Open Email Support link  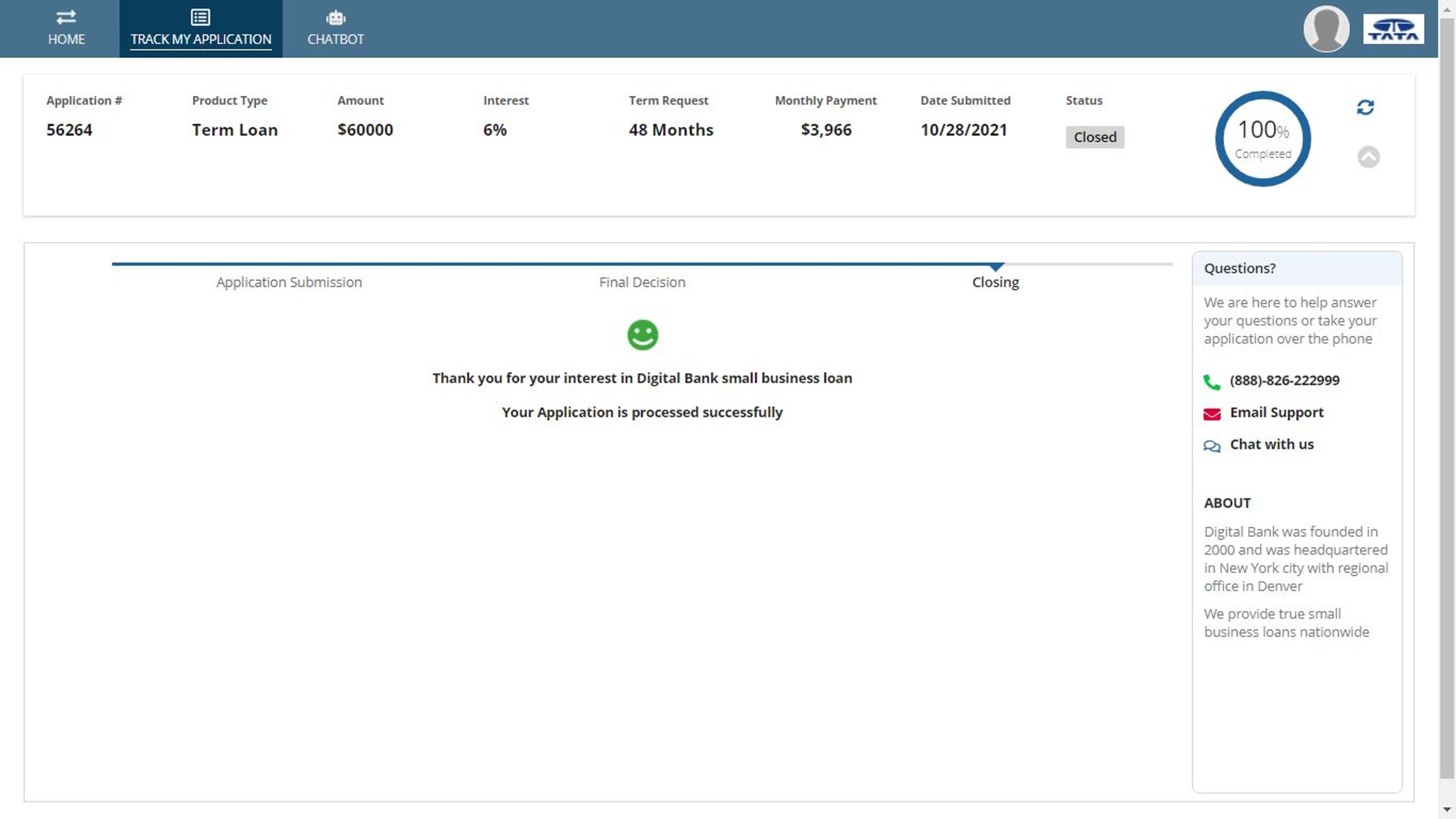pos(1277,412)
